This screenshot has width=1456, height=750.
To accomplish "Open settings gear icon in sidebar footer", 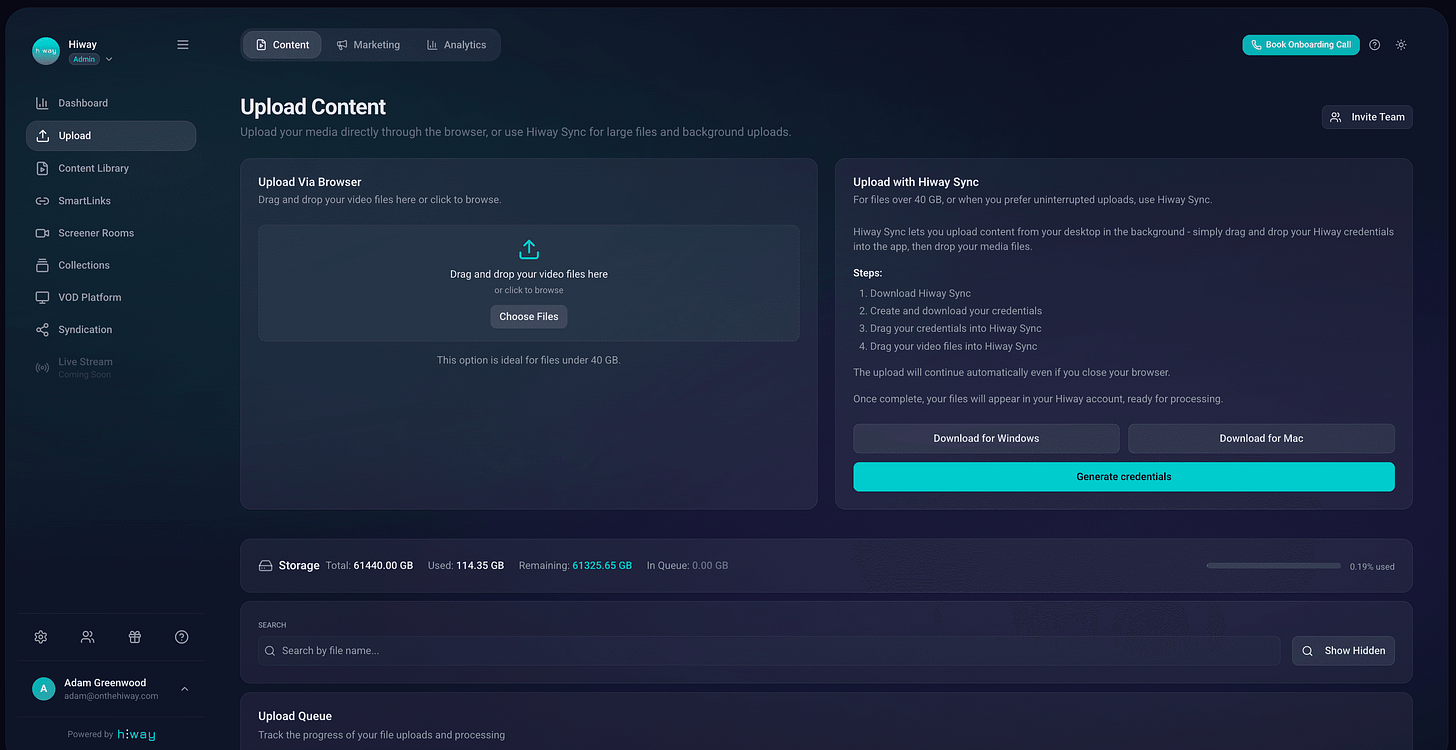I will [41, 637].
